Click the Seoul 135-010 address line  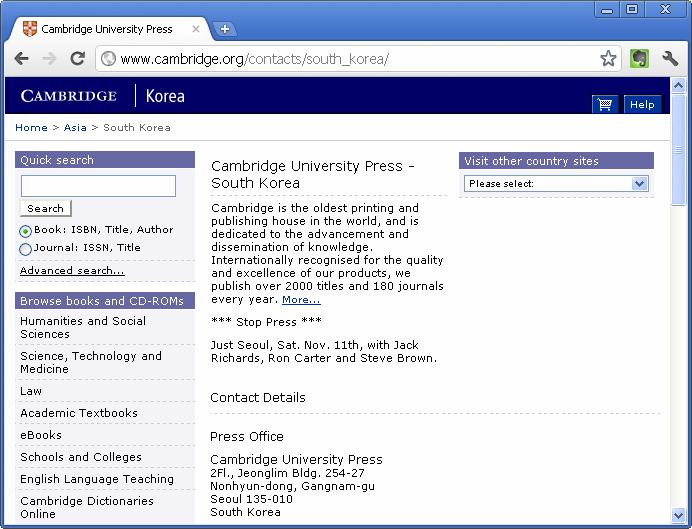(251, 499)
